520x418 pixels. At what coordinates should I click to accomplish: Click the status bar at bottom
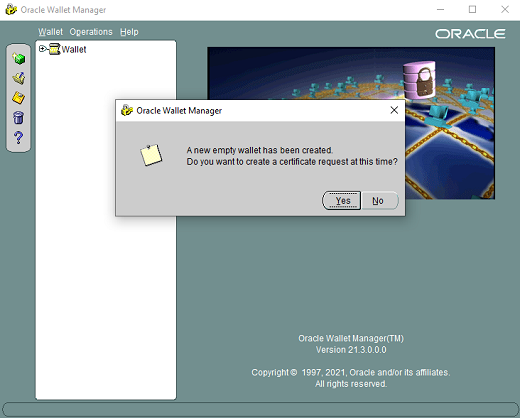pos(260,409)
